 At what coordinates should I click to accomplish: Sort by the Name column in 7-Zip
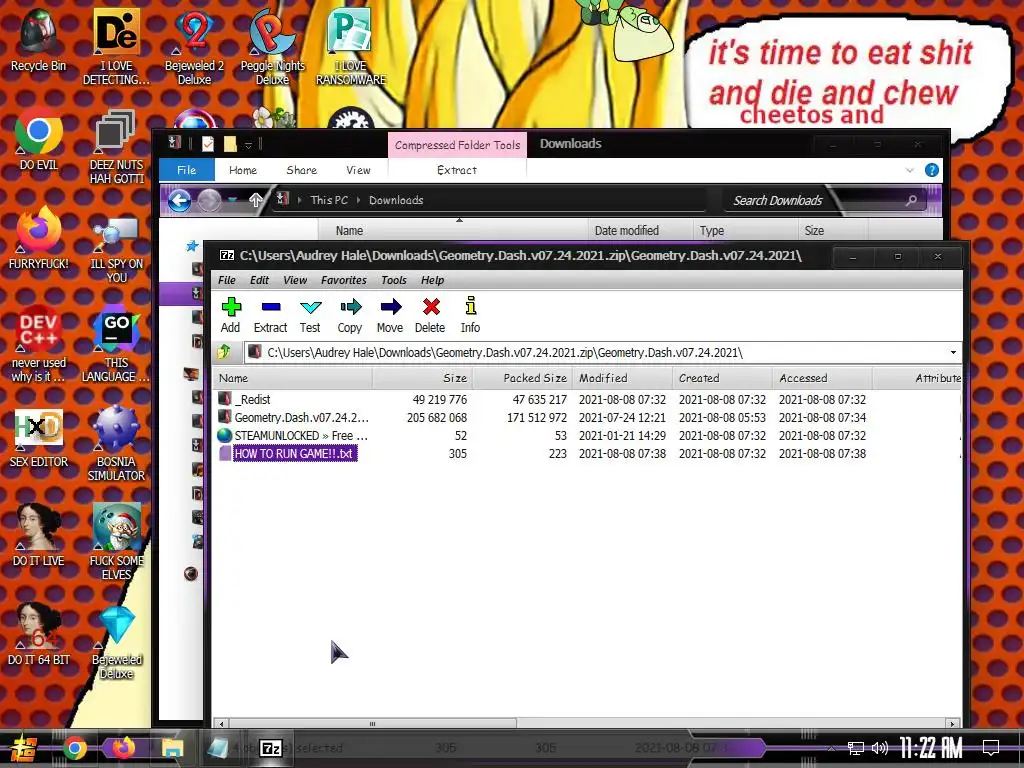pos(293,378)
